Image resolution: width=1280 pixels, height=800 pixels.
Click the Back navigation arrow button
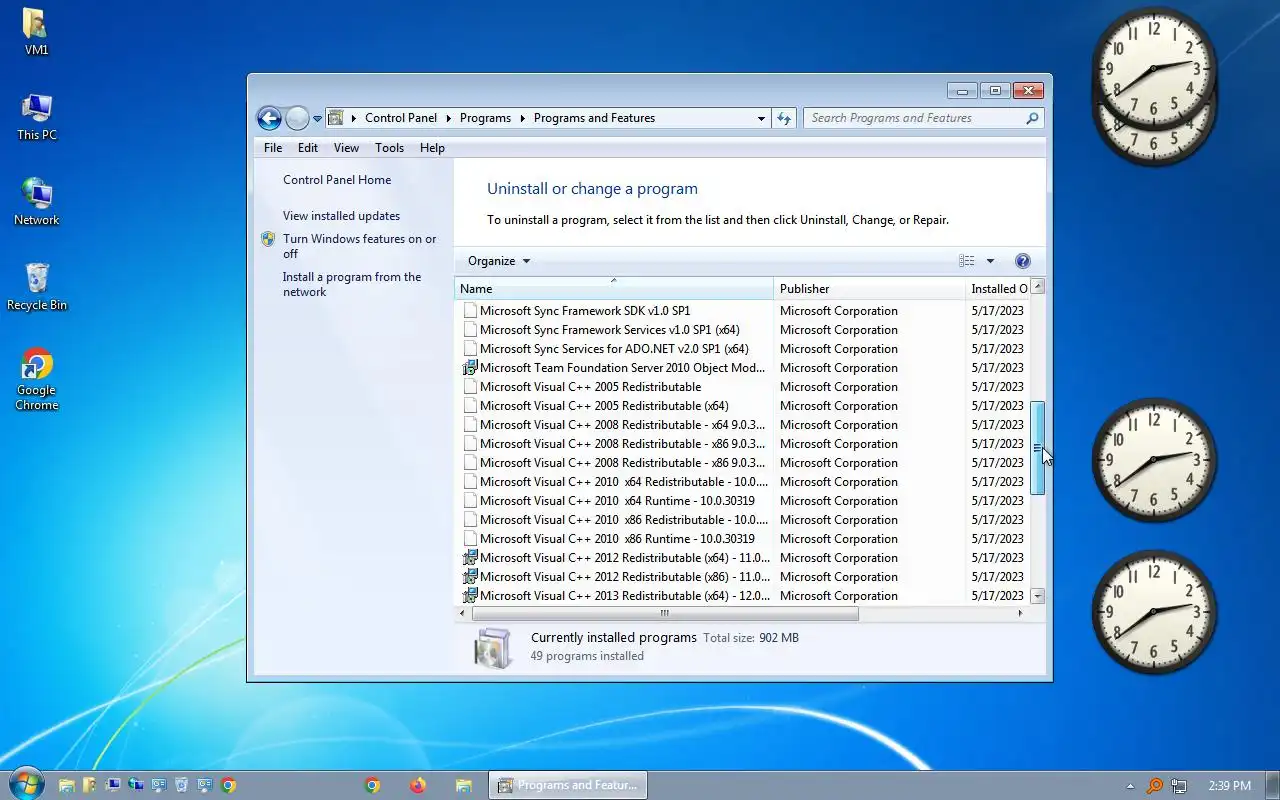coord(269,118)
